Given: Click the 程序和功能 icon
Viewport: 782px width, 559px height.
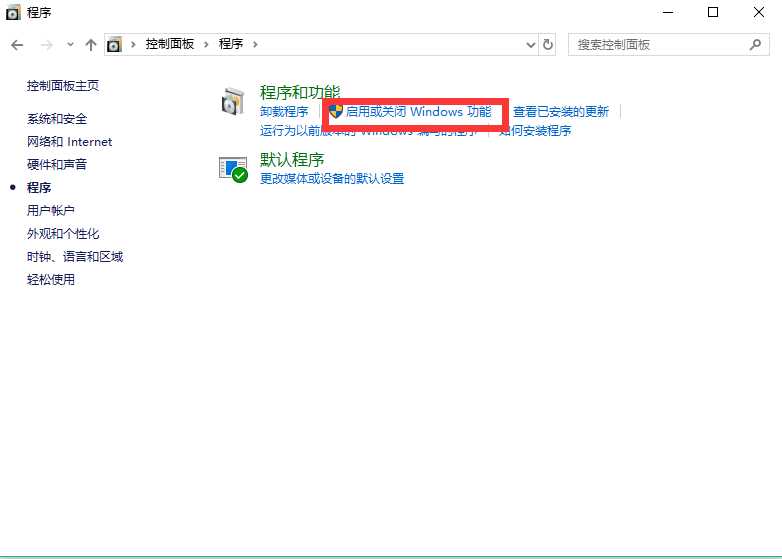Looking at the screenshot, I should click(x=233, y=101).
